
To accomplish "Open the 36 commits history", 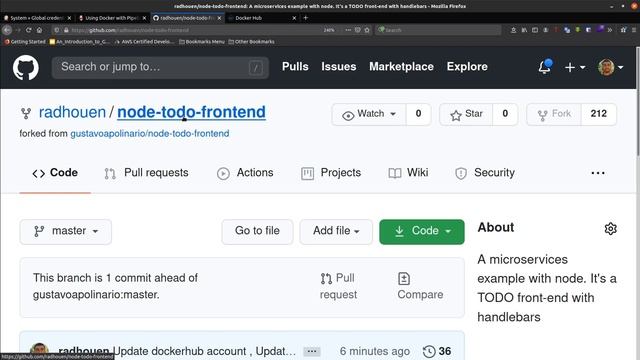I will (437, 351).
